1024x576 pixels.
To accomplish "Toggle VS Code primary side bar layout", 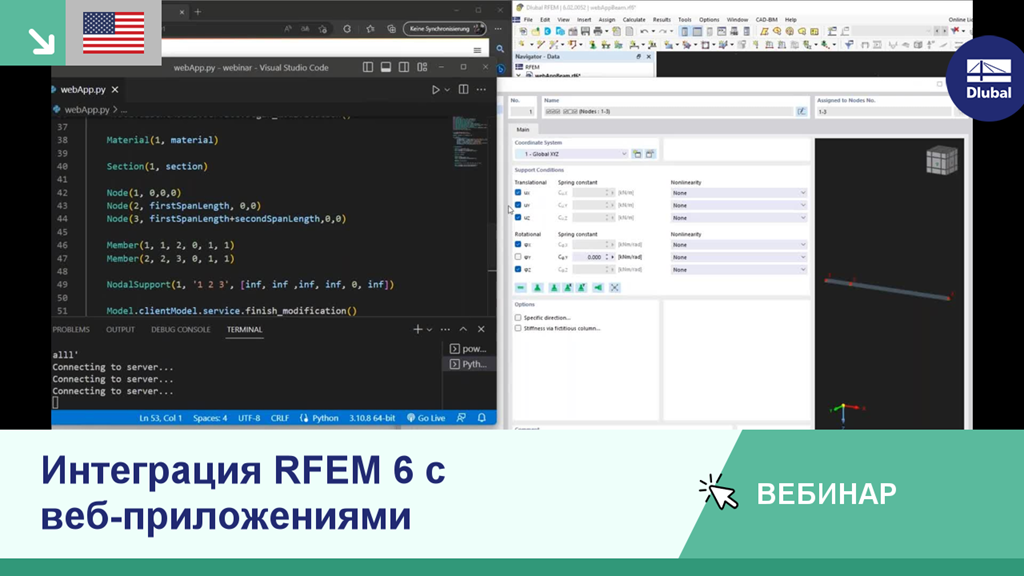I will coord(368,67).
